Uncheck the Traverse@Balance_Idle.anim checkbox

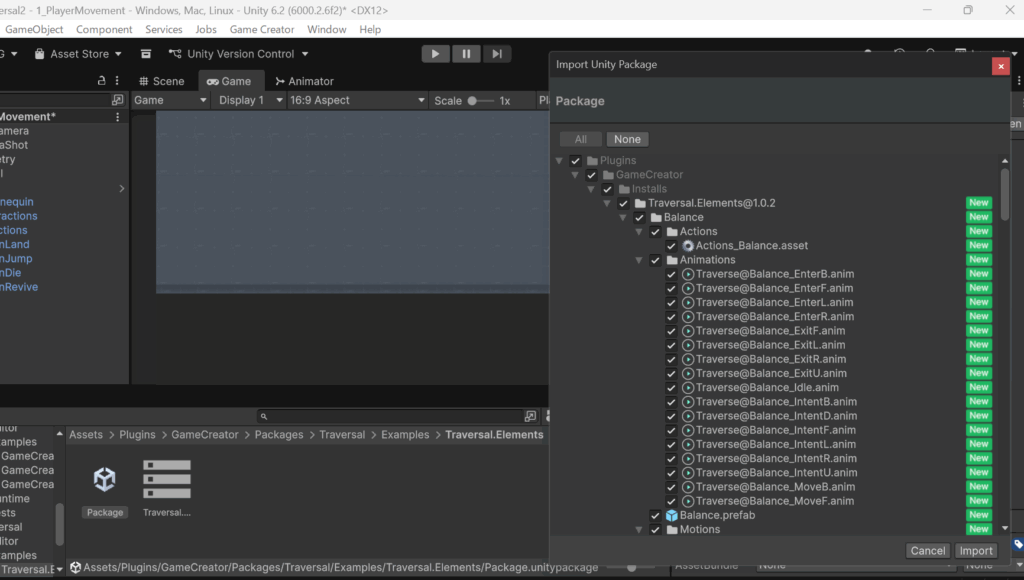[x=671, y=387]
